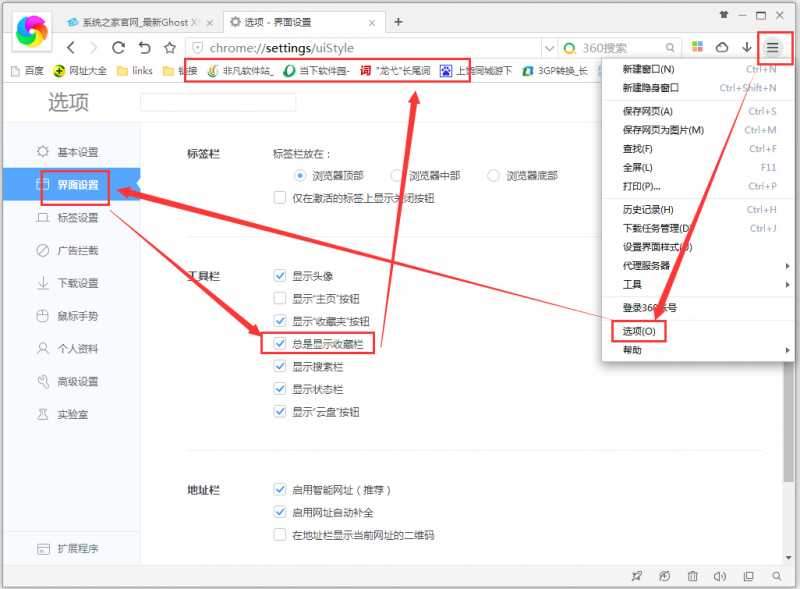The width and height of the screenshot is (800, 589).
Task: Disable 显示搜索栏 checkbox
Action: [280, 365]
